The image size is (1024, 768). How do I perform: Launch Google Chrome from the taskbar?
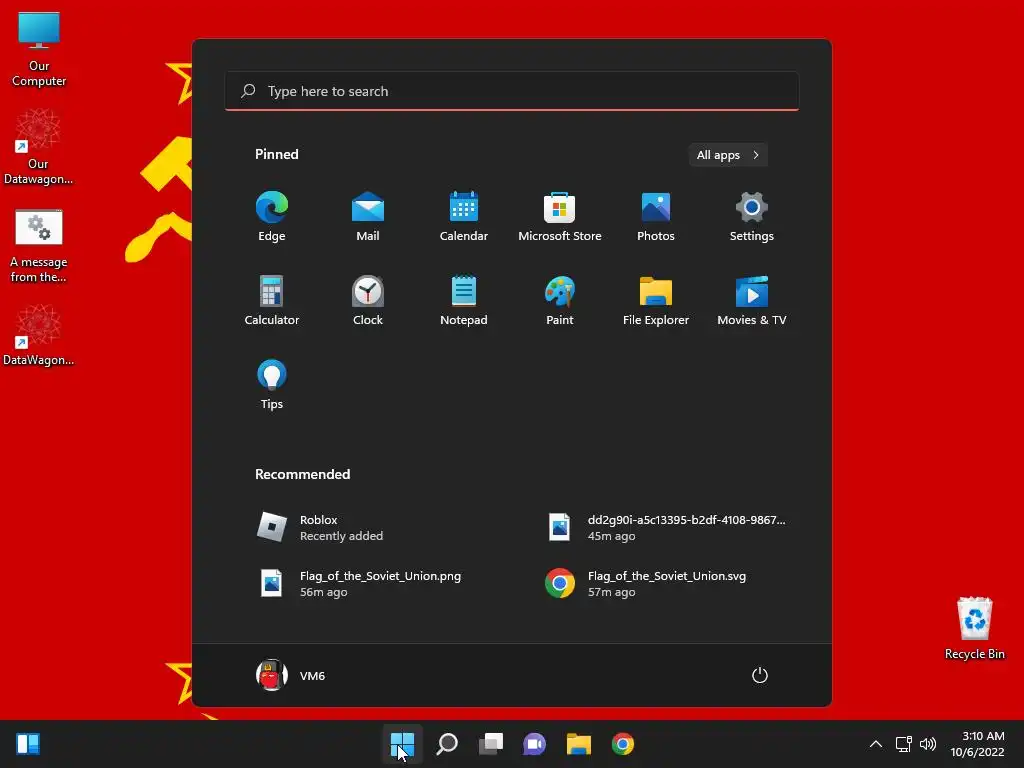(622, 744)
